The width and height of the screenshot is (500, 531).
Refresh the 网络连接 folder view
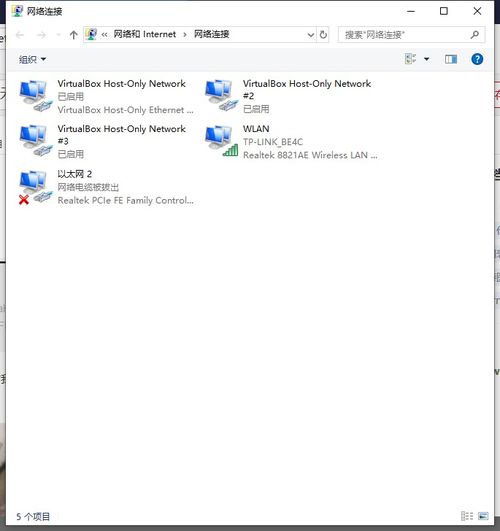[324, 35]
